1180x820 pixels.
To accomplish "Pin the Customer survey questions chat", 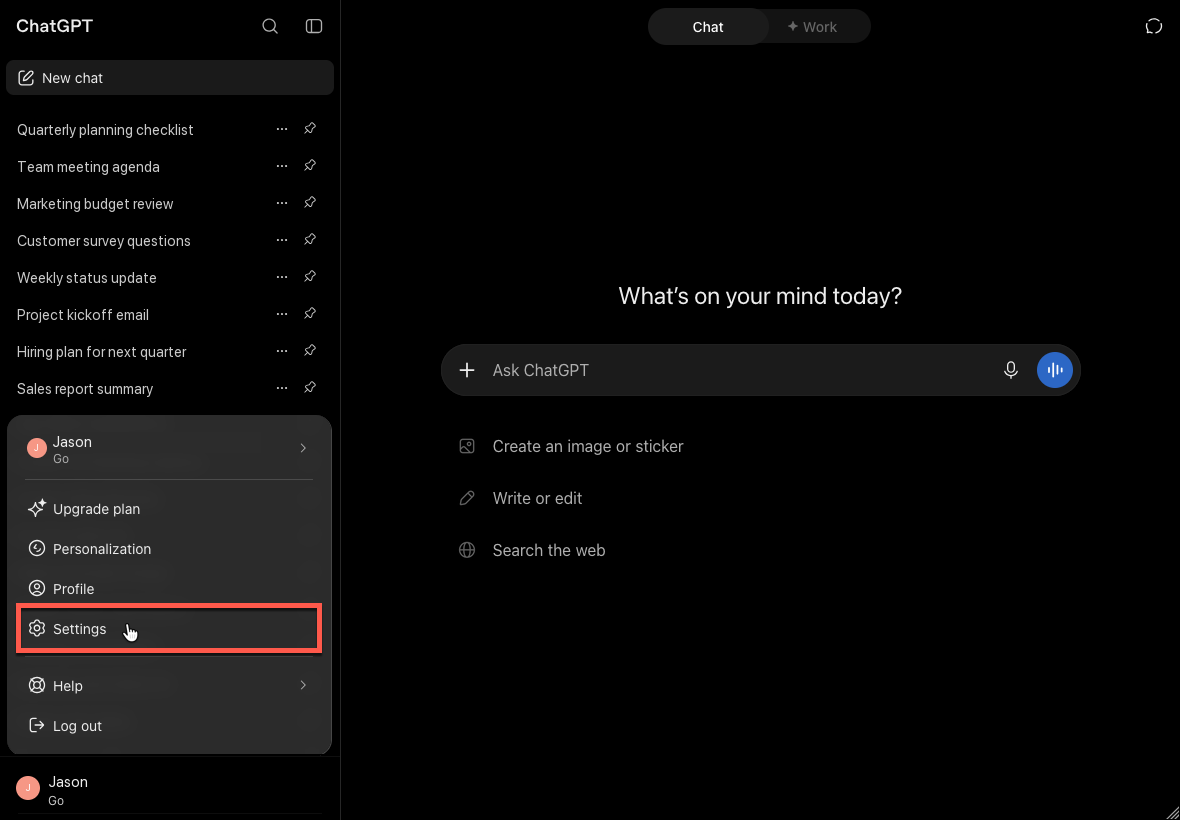I will click(x=309, y=239).
